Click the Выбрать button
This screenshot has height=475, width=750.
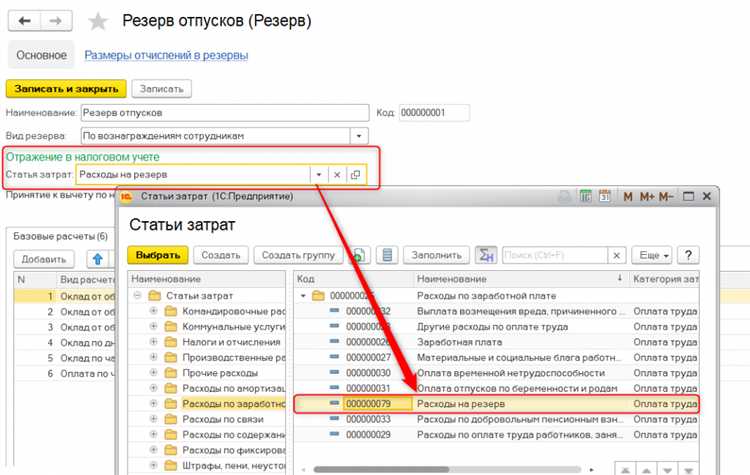(158, 255)
